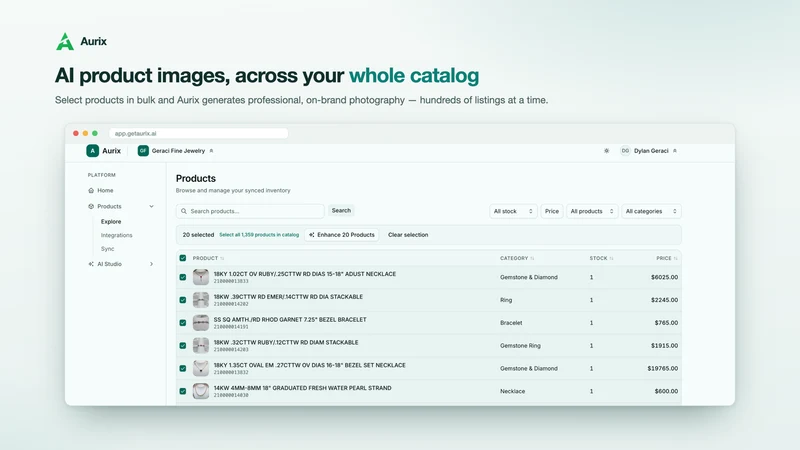The image size is (800, 450).
Task: Sort by the PRODUCT column arrows
Action: pyautogui.click(x=222, y=258)
